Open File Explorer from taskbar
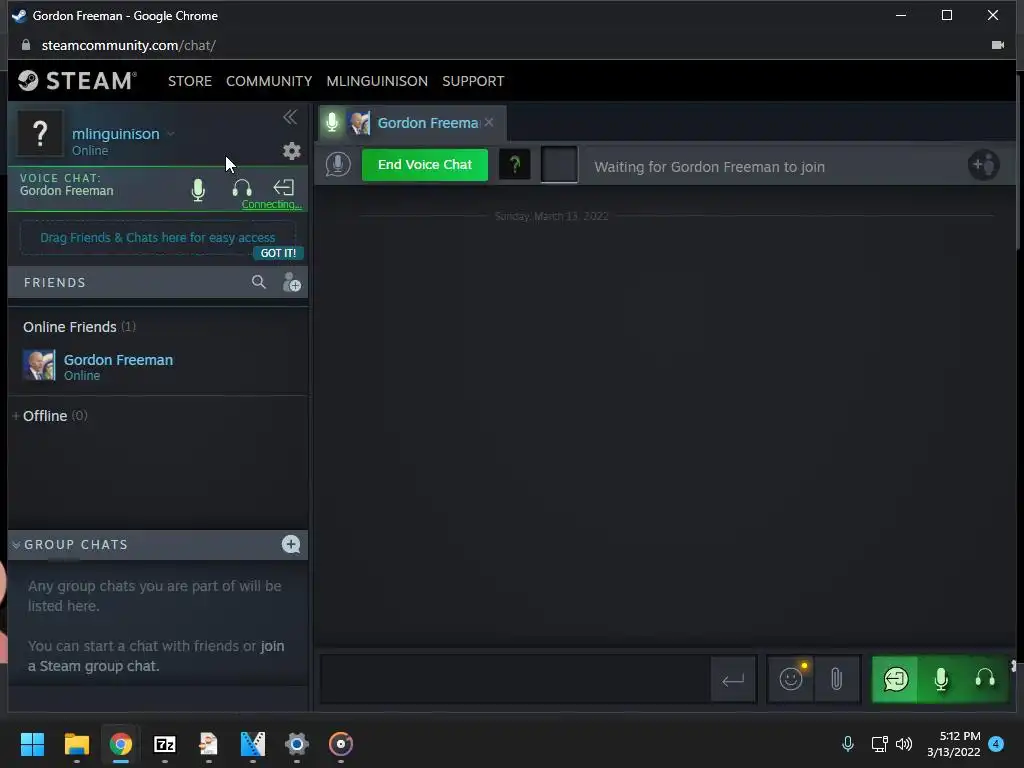This screenshot has height=768, width=1024. click(76, 744)
